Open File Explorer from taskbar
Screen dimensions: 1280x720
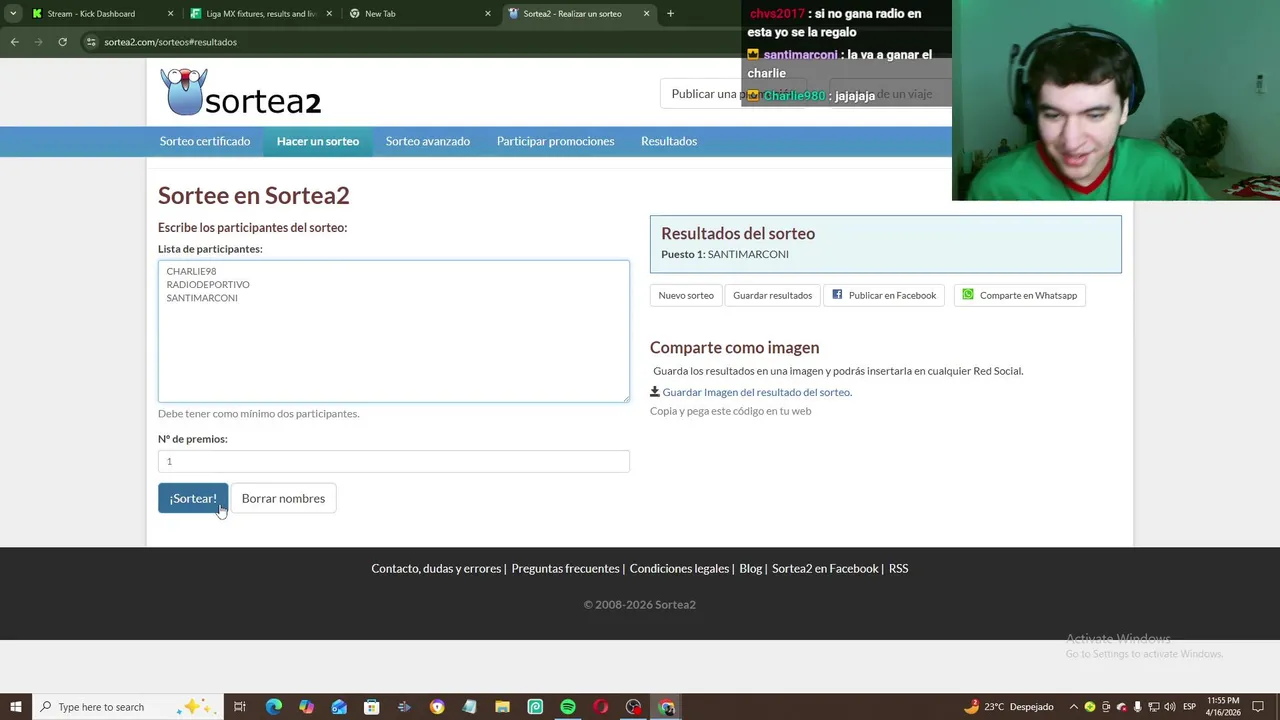(502, 707)
